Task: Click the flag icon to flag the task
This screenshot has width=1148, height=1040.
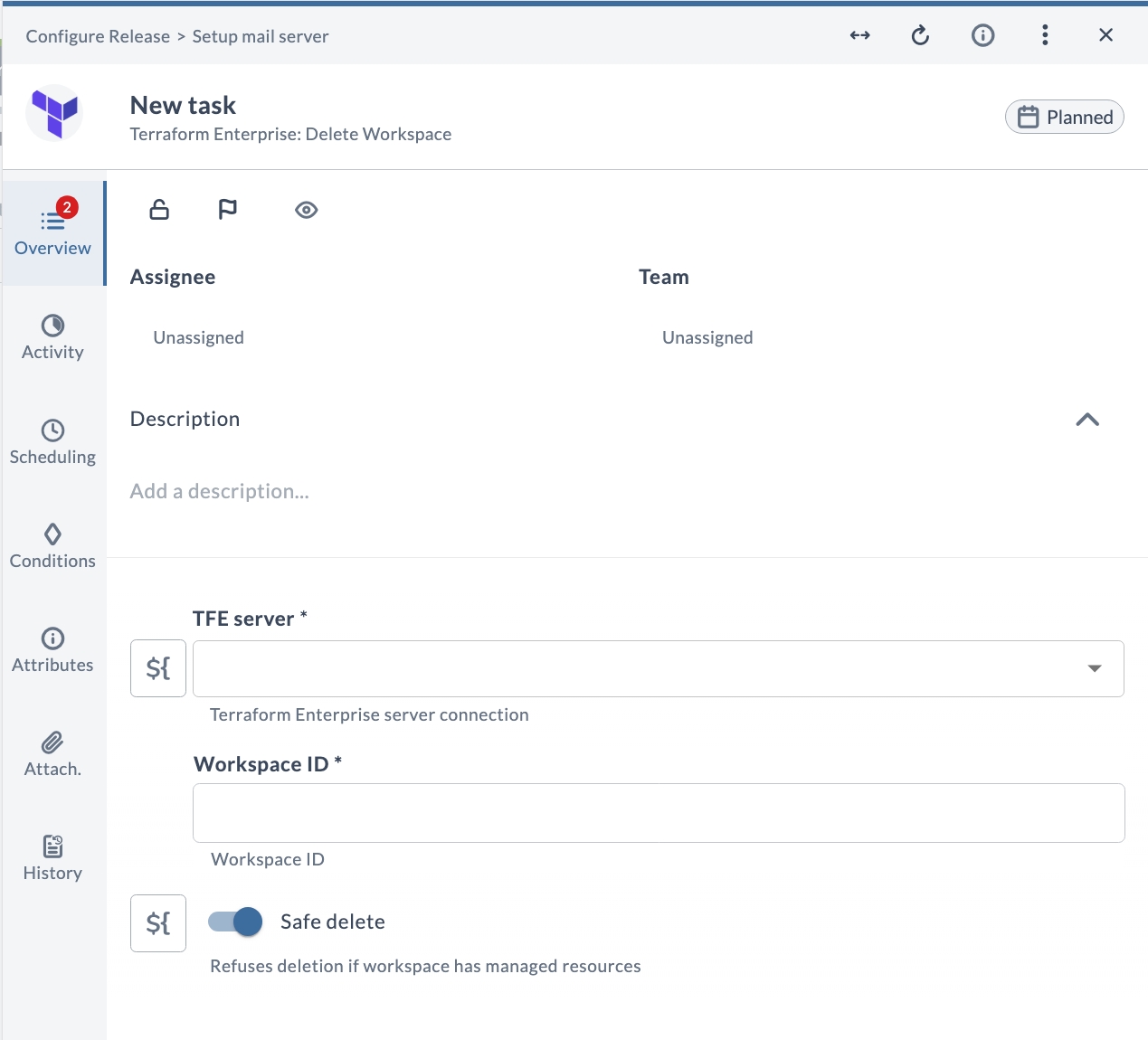Action: click(228, 210)
